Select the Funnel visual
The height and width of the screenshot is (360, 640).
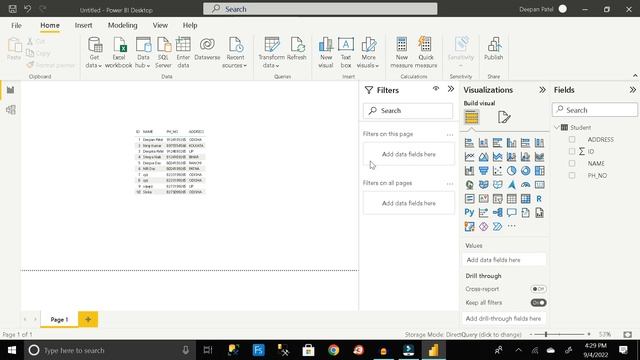tap(483, 171)
